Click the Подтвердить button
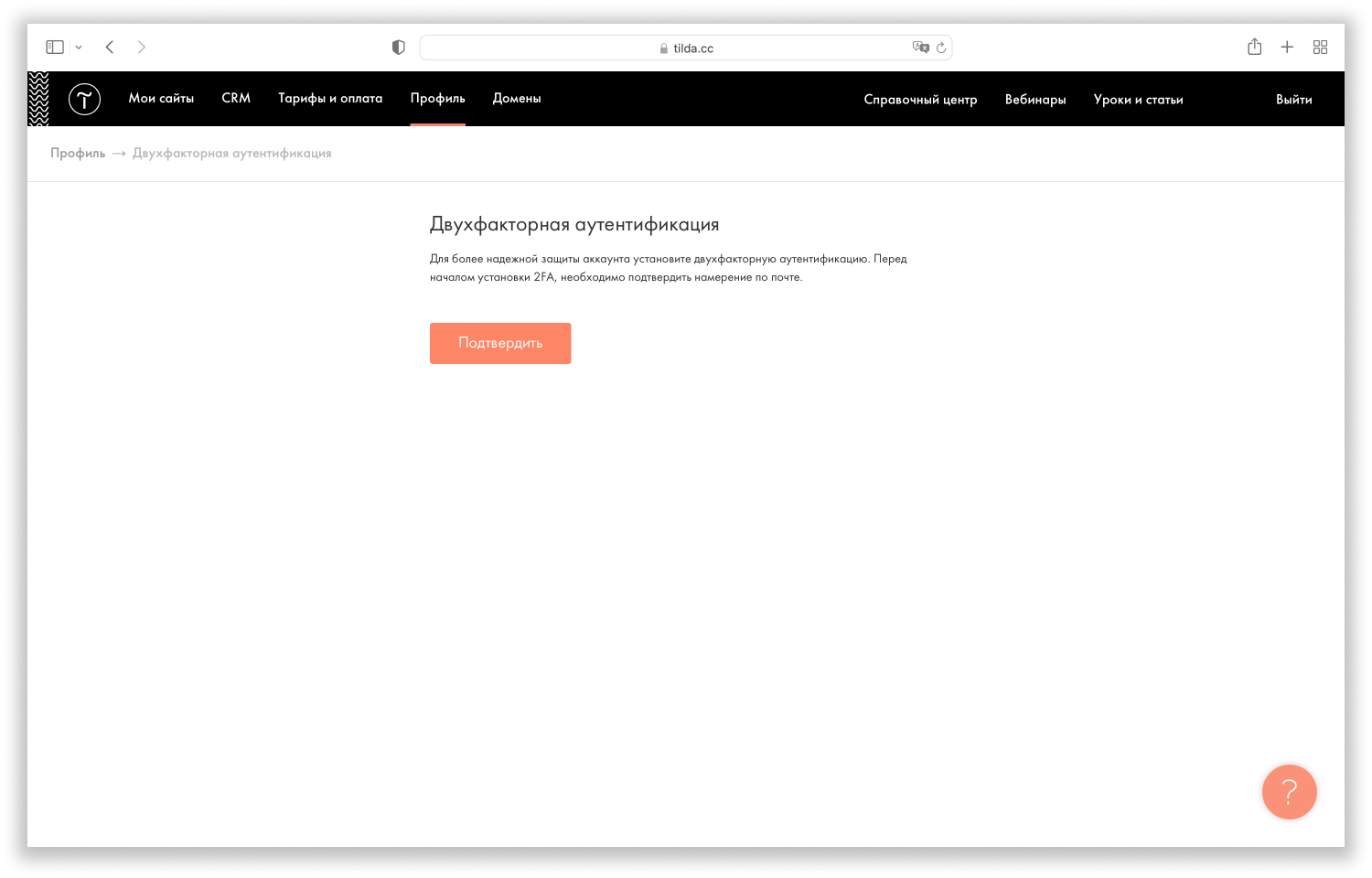1372x878 pixels. (x=500, y=343)
